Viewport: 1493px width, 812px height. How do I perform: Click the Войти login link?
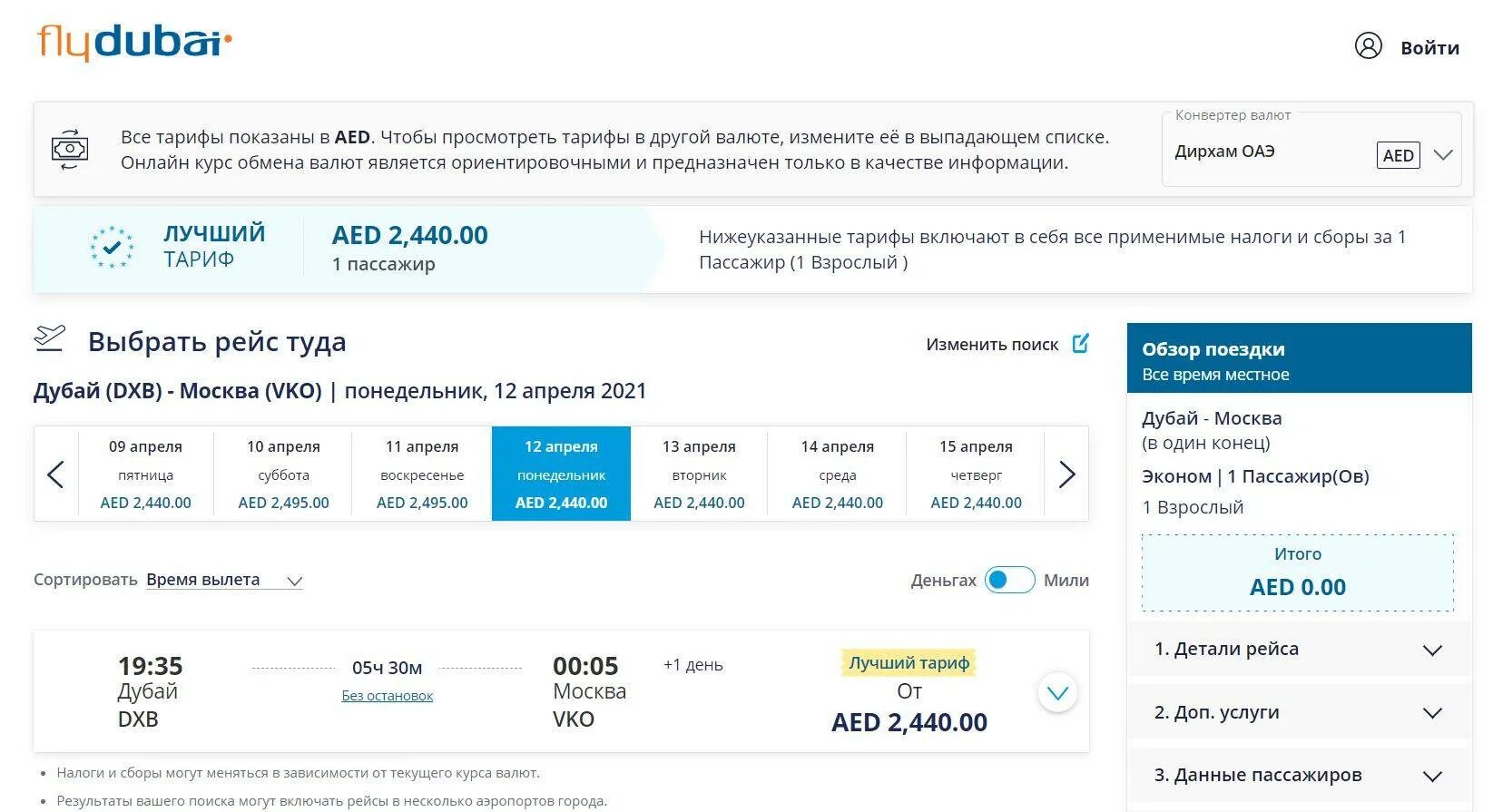(x=1429, y=48)
